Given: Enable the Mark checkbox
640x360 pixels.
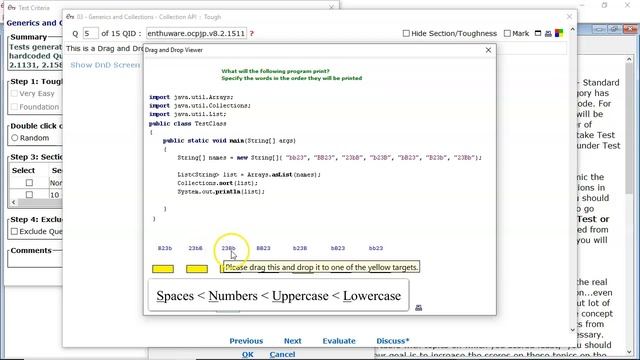Looking at the screenshot, I should point(507,33).
